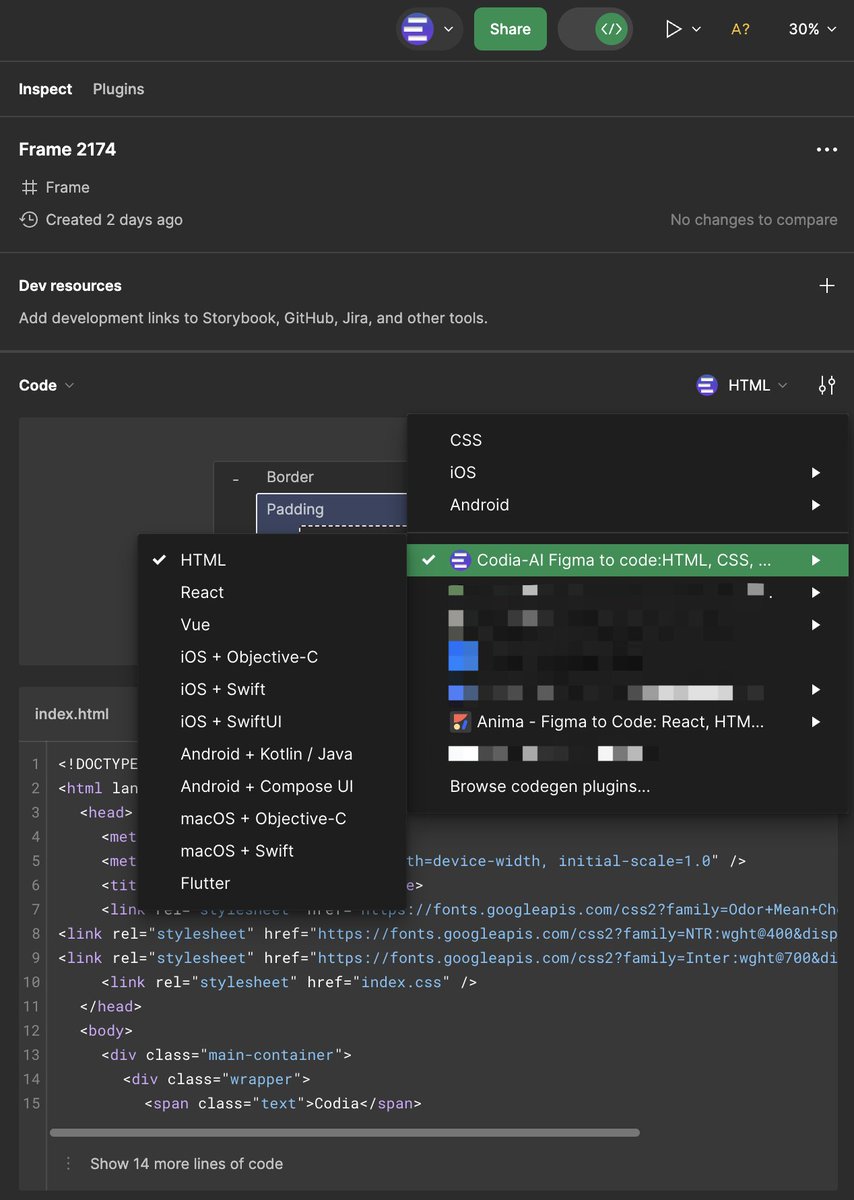The image size is (854, 1200).
Task: Expand the iOS submenu arrow
Action: 816,473
